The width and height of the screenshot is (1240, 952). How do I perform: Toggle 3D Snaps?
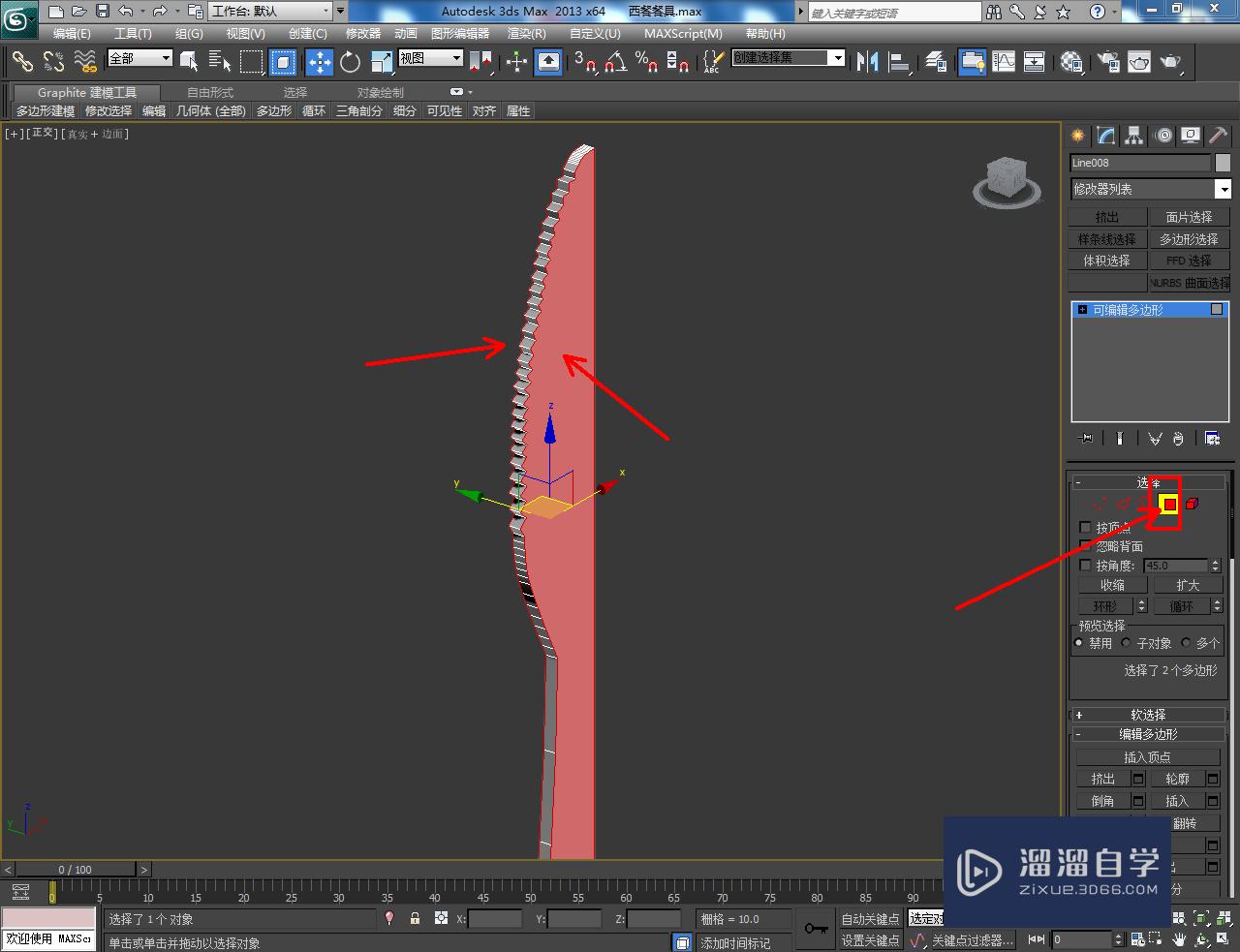coord(585,62)
